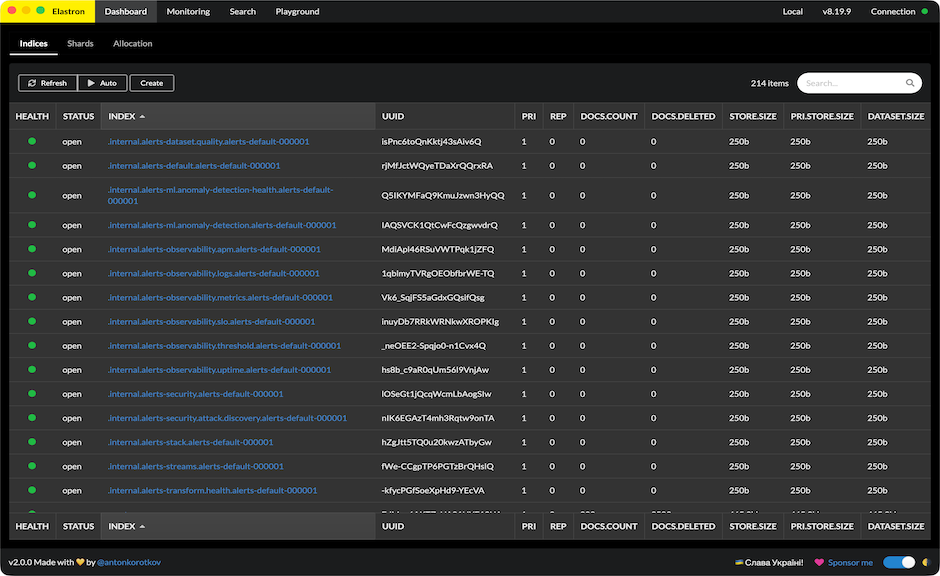The height and width of the screenshot is (576, 940).
Task: Open the Monitoring menu
Action: (188, 11)
